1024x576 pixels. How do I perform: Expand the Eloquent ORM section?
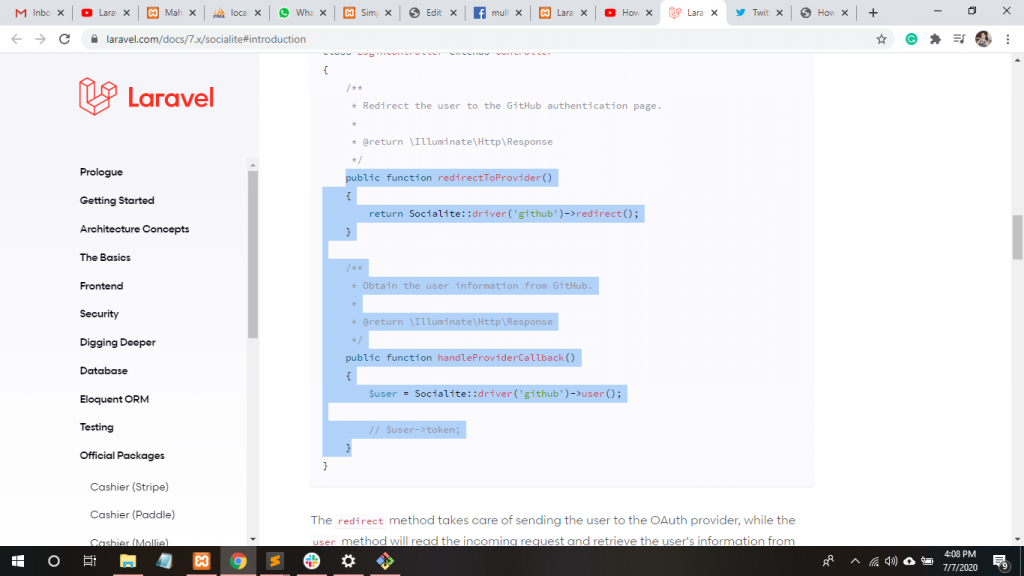tap(114, 399)
